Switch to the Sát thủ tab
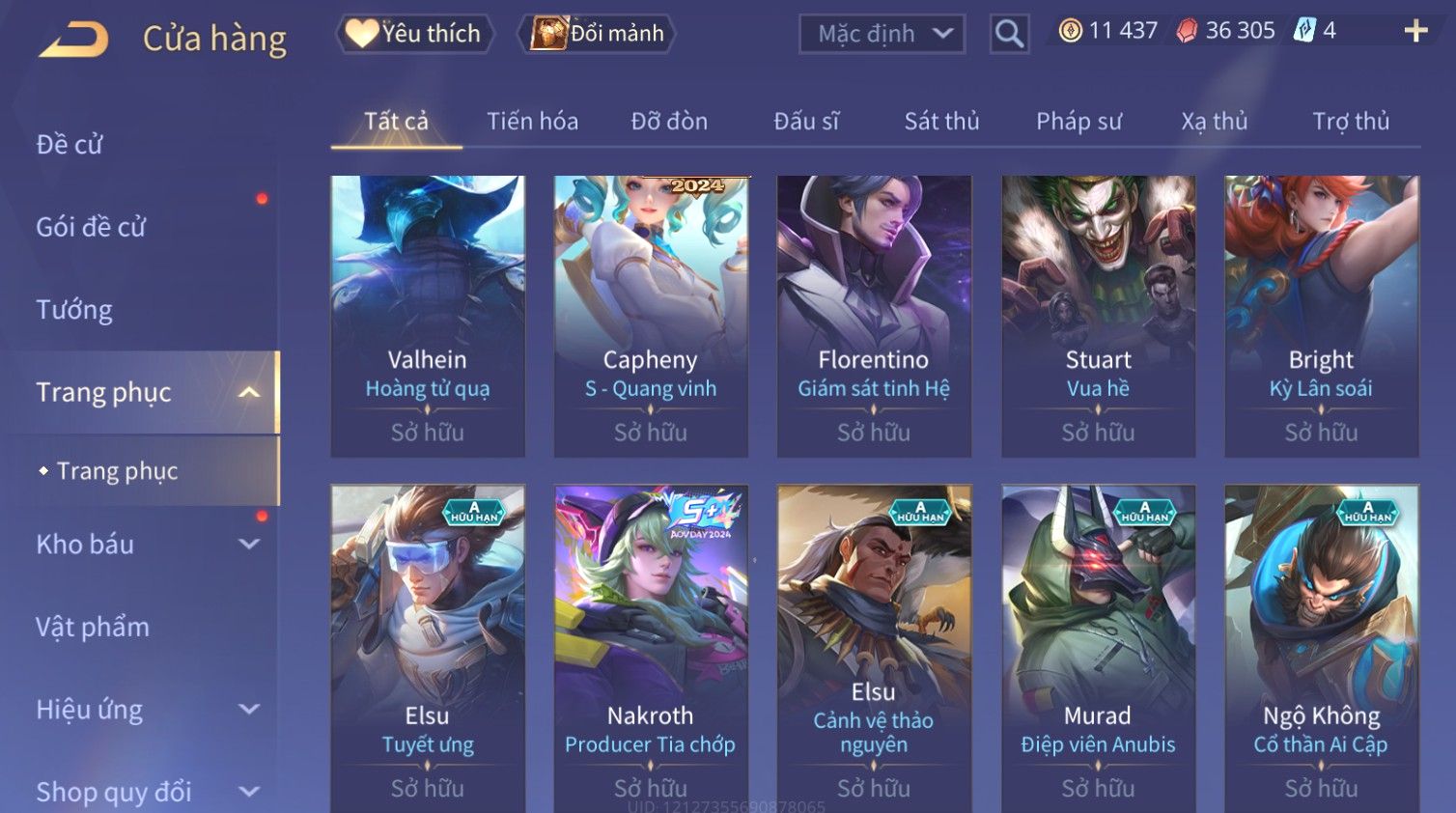 coord(941,121)
